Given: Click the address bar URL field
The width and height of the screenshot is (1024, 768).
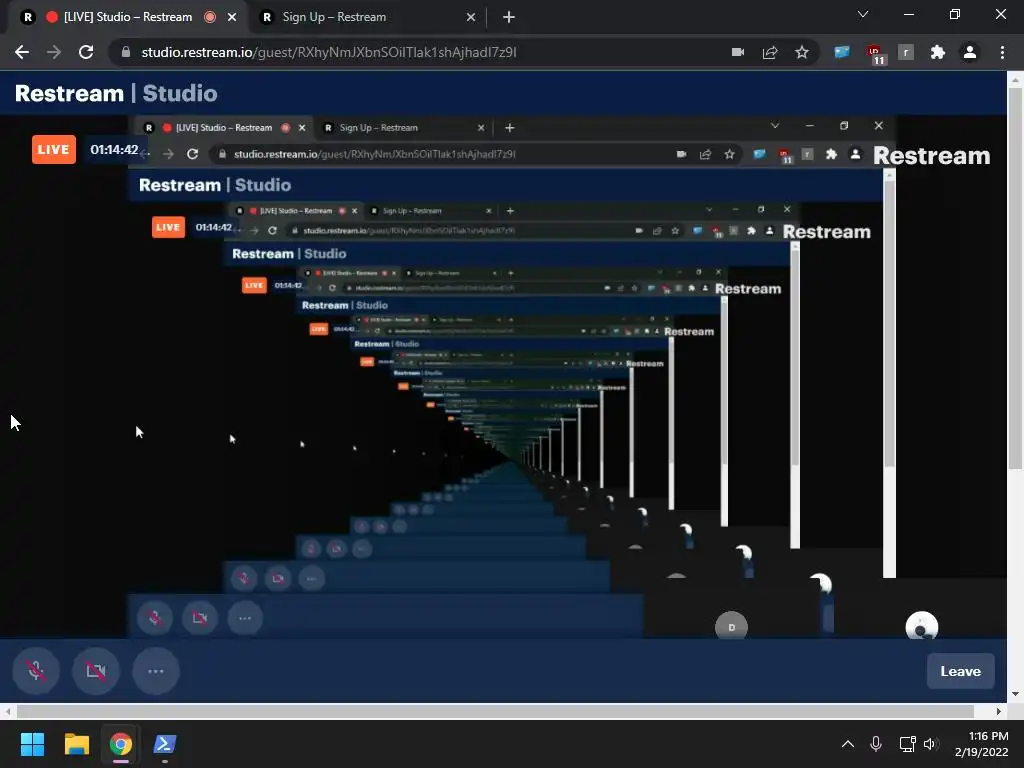Looking at the screenshot, I should point(418,52).
